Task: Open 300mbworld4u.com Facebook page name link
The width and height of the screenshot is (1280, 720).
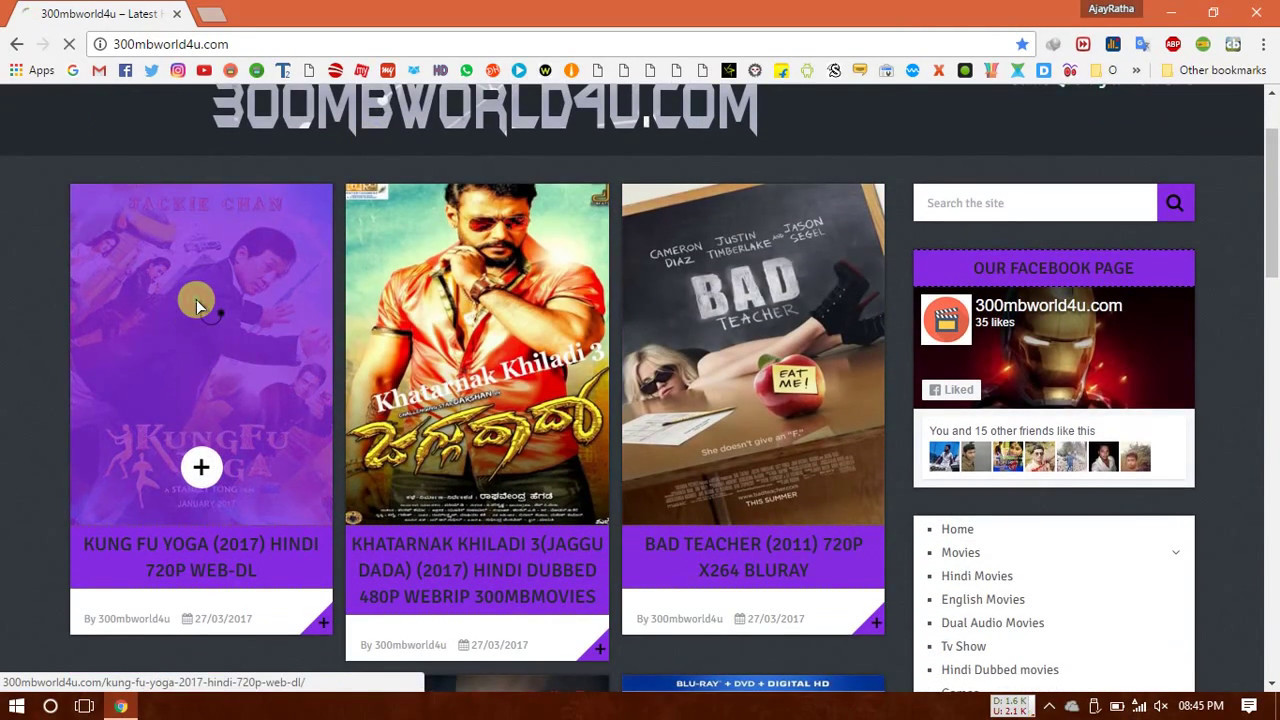Action: pyautogui.click(x=1048, y=306)
